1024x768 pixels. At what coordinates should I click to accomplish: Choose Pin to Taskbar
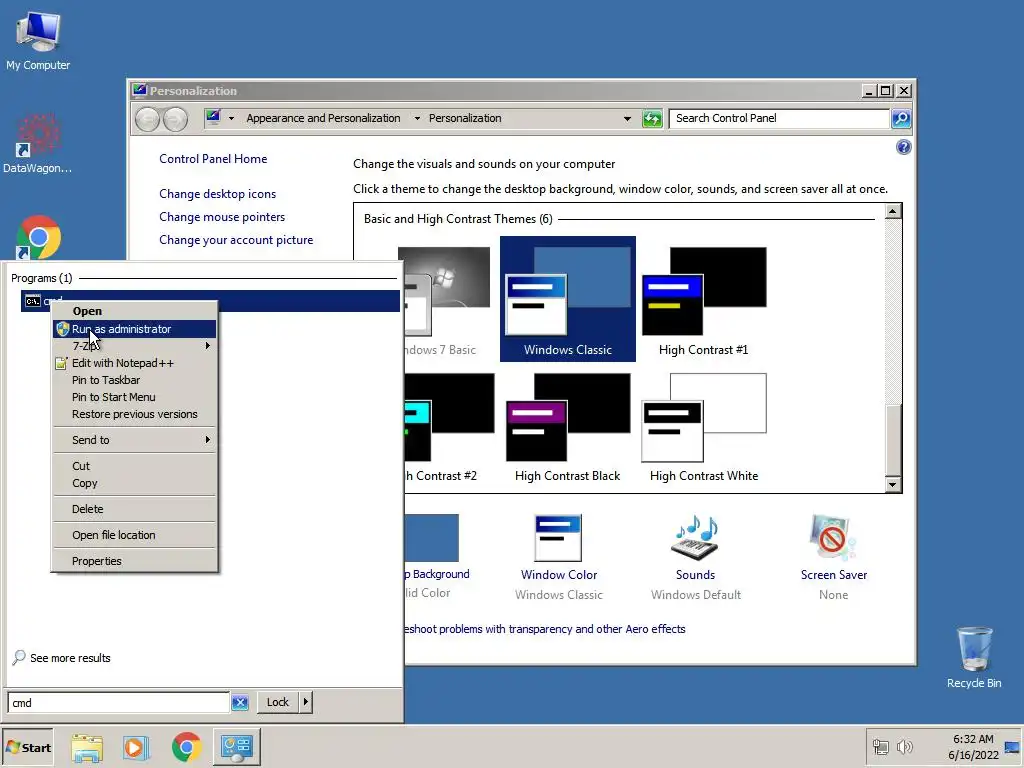tap(134, 380)
